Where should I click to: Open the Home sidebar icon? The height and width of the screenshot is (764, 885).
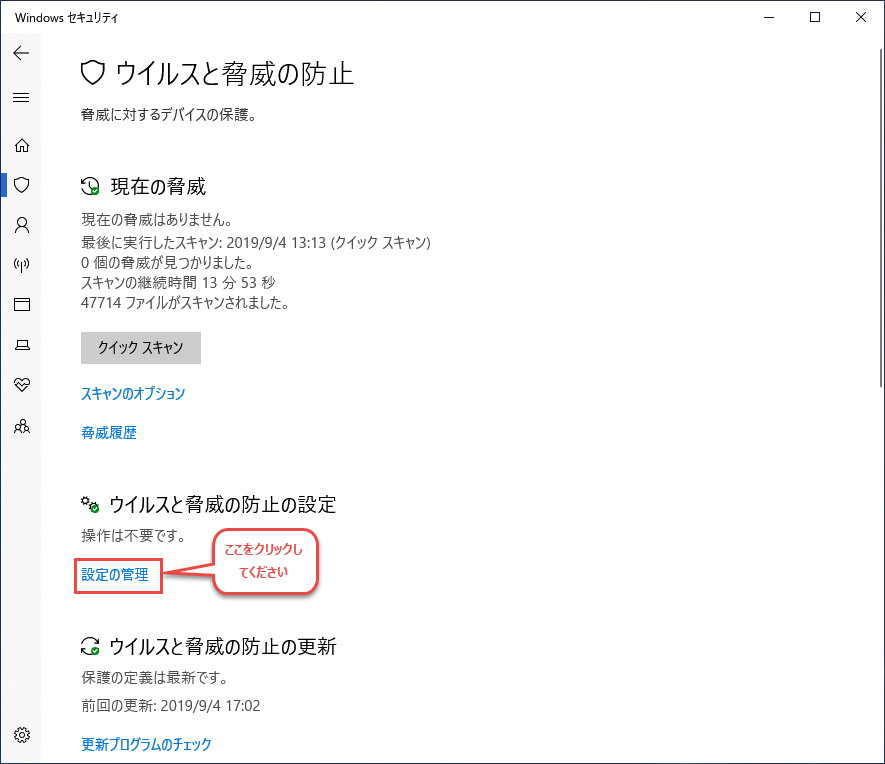click(x=21, y=146)
